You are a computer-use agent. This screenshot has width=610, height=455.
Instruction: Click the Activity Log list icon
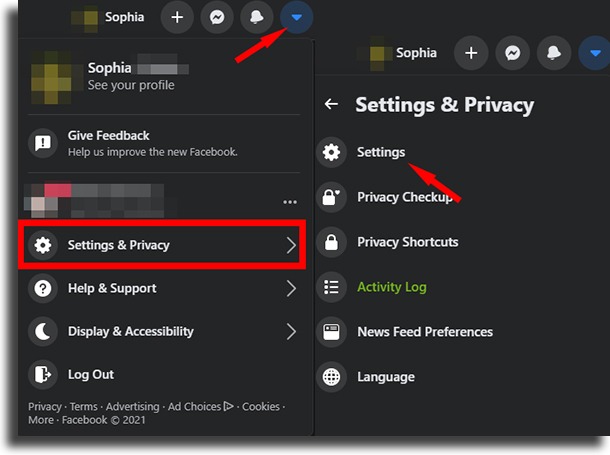331,287
